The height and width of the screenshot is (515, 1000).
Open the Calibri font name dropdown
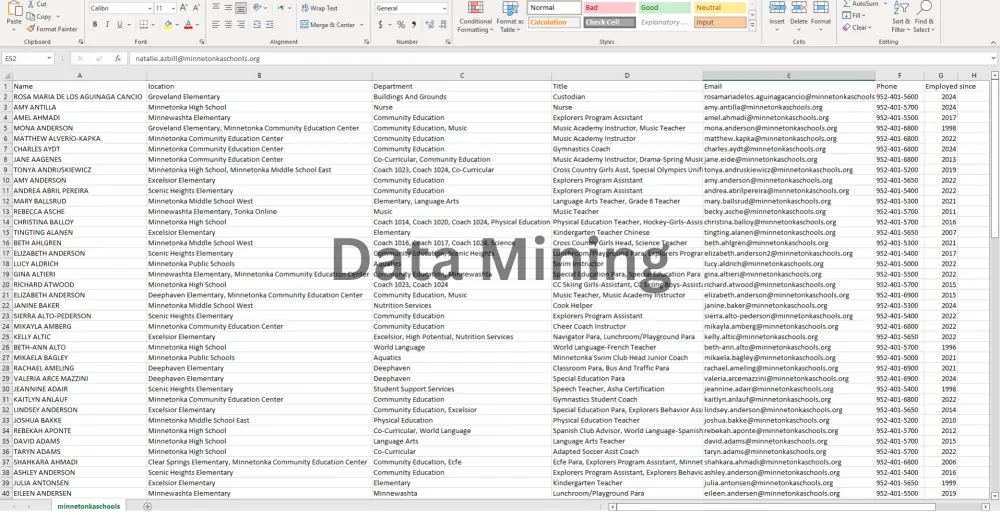[x=150, y=8]
